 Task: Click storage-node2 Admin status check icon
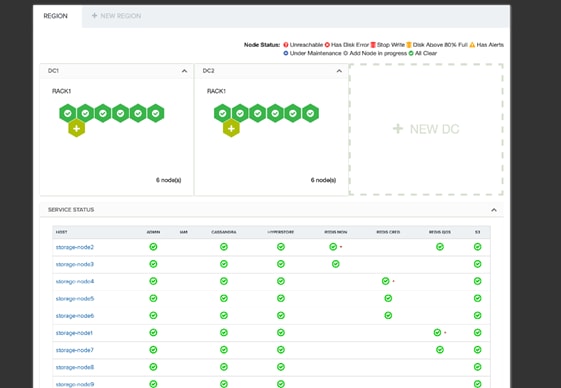coord(153,247)
